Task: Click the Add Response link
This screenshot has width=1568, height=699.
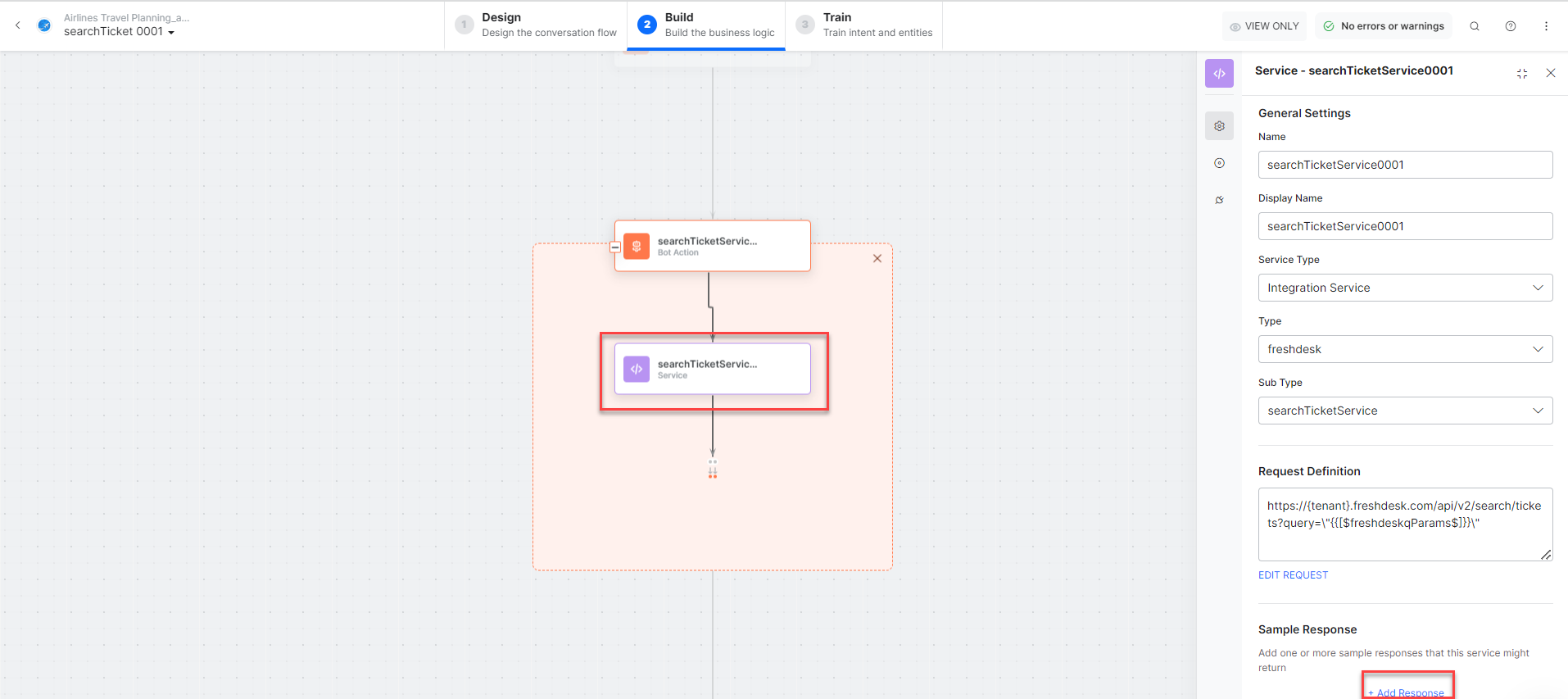Action: tap(1407, 692)
